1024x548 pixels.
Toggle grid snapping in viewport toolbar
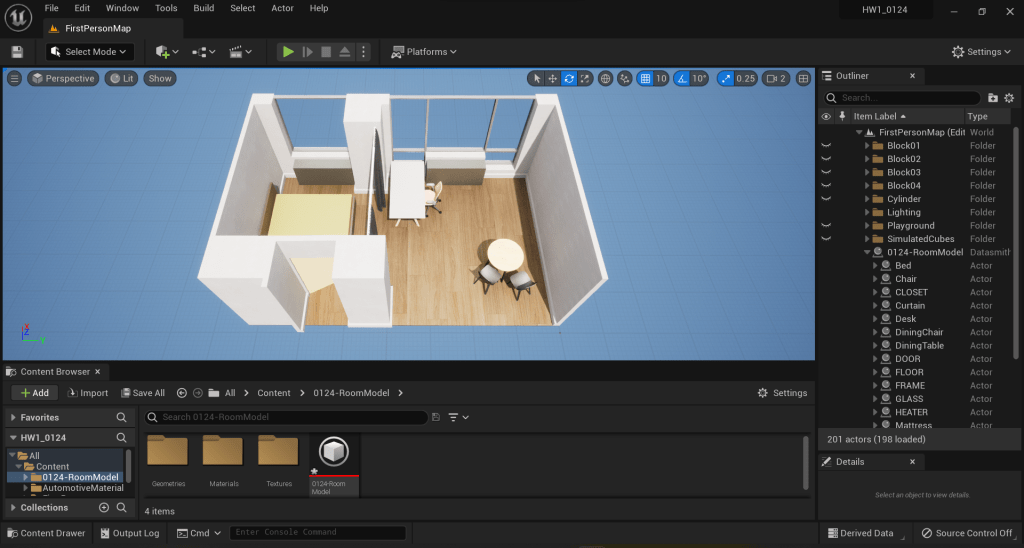(646, 78)
